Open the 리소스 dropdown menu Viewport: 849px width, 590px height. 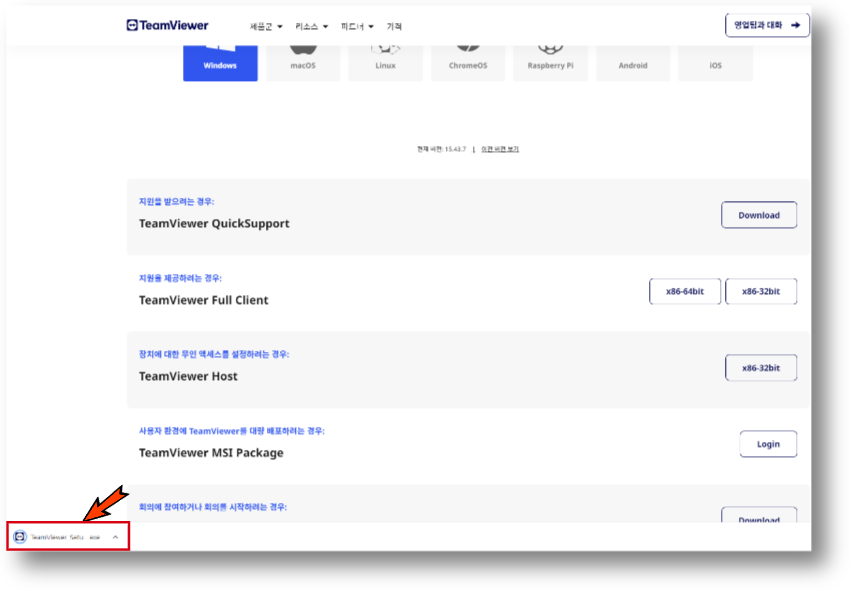(x=311, y=26)
